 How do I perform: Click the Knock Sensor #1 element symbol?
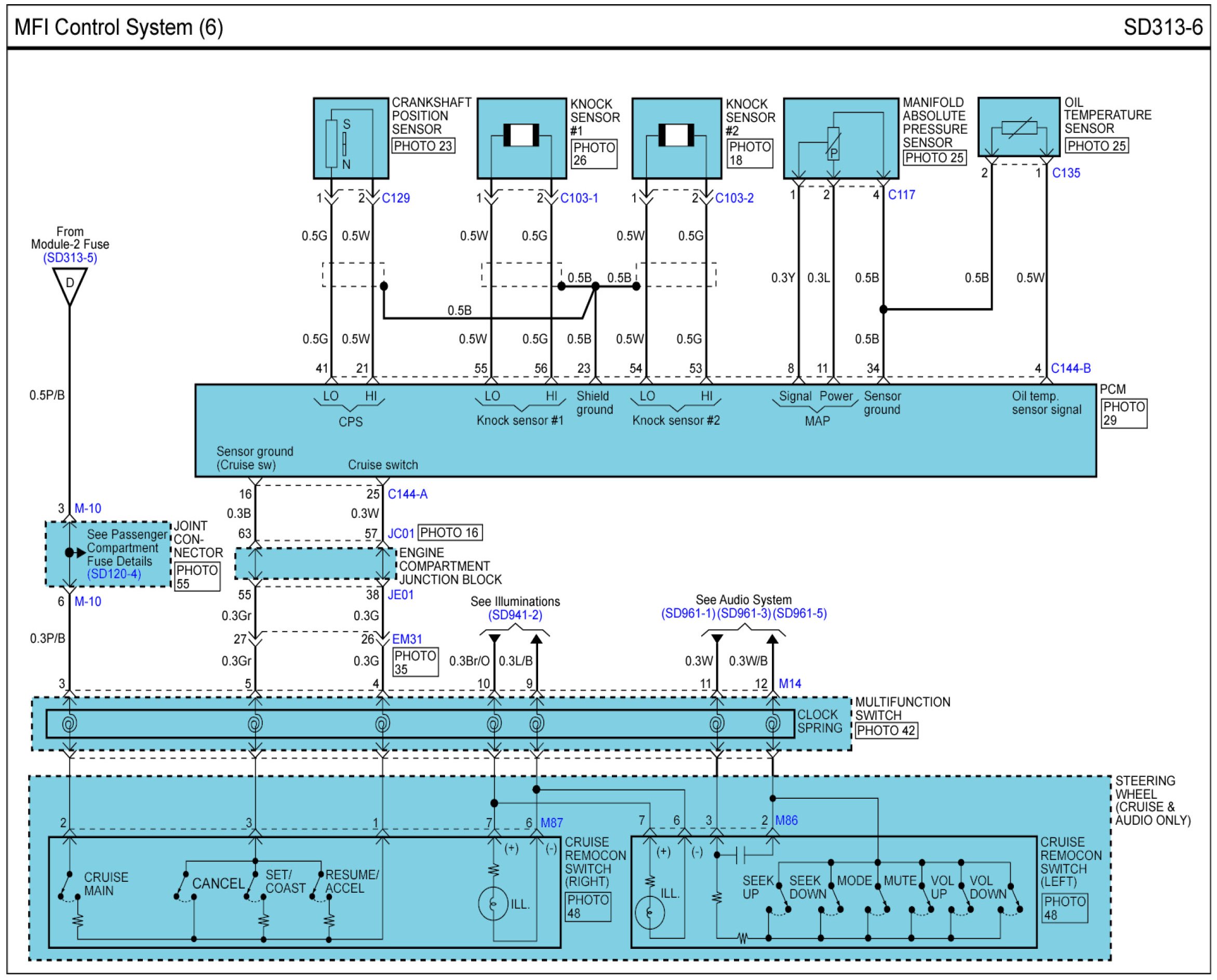520,136
